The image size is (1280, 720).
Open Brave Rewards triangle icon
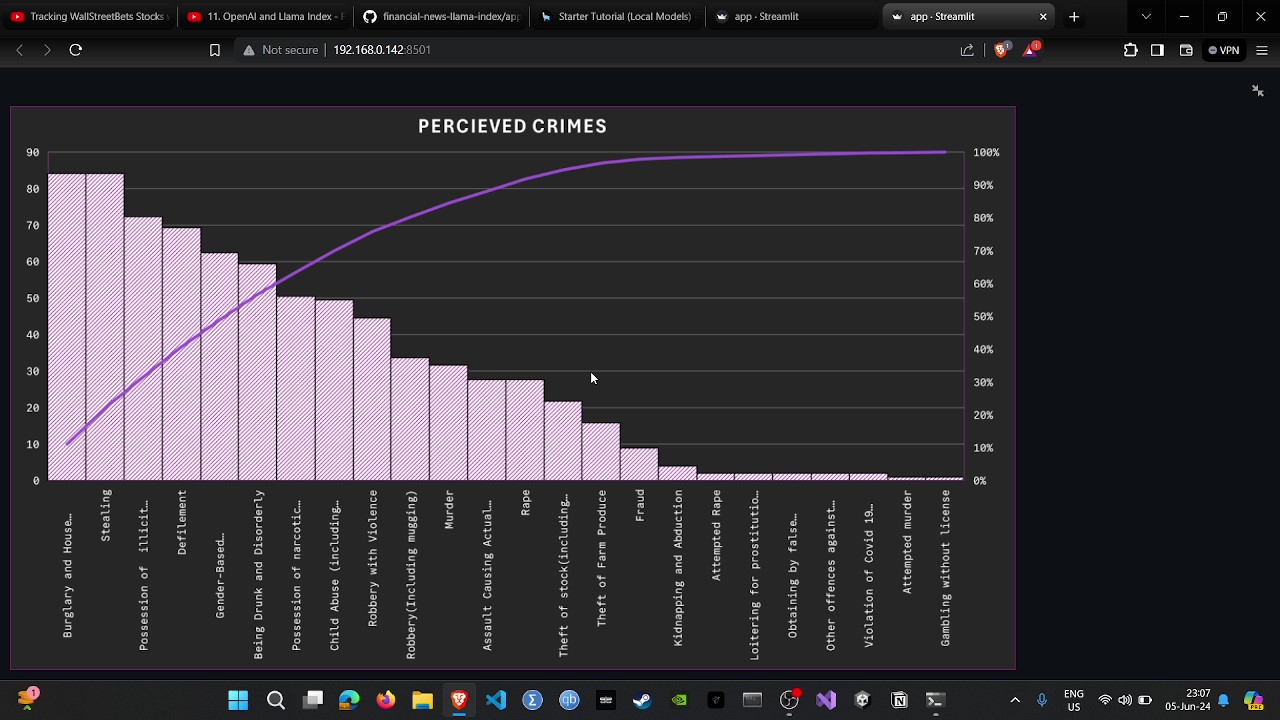pyautogui.click(x=1030, y=49)
